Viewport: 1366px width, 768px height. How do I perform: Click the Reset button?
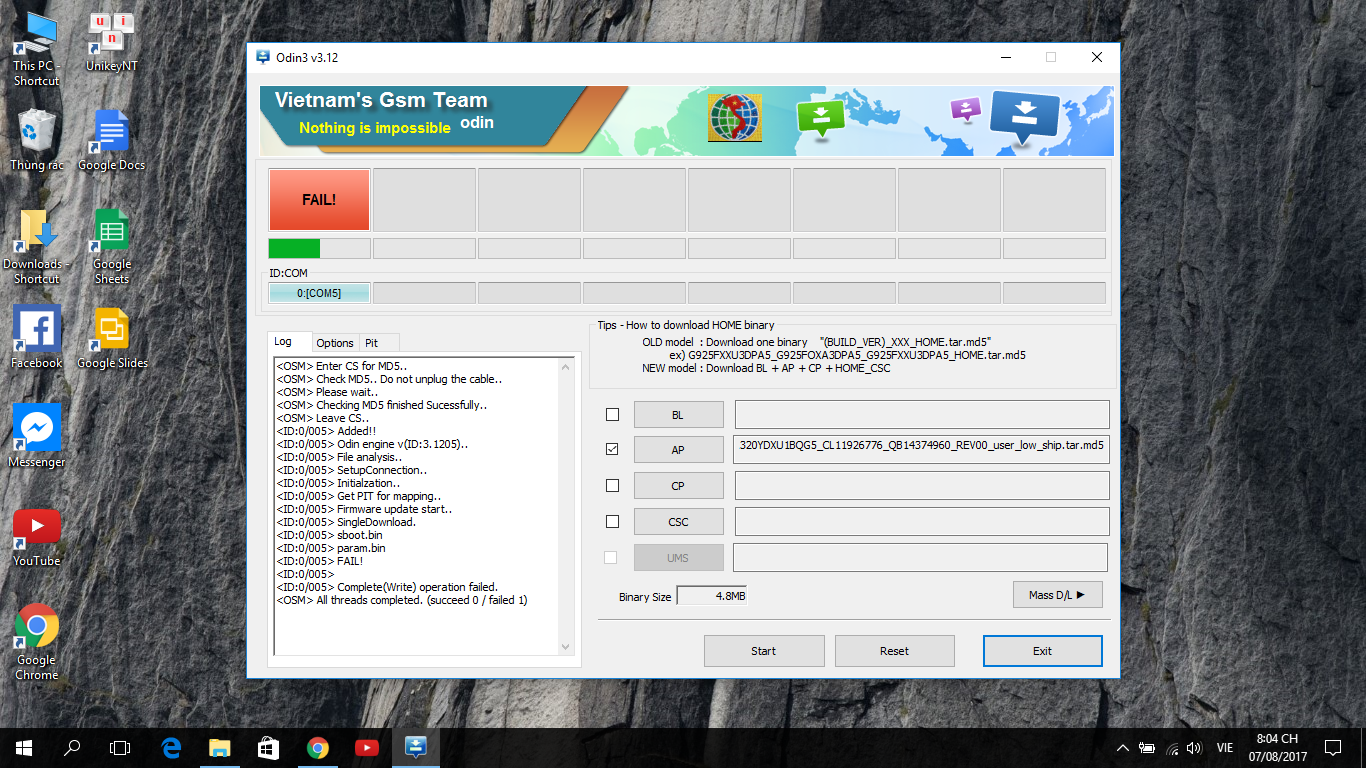(x=894, y=651)
